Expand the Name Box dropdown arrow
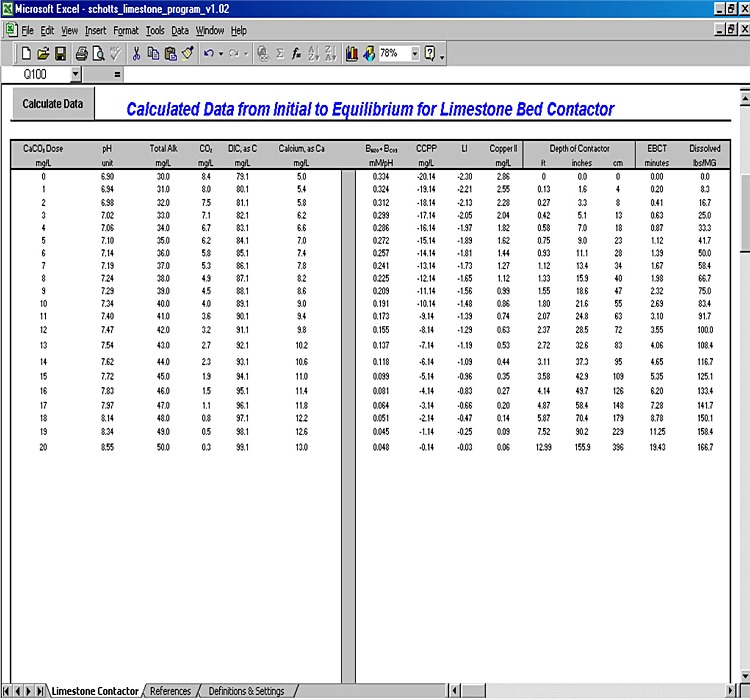The width and height of the screenshot is (750, 700). 76,74
